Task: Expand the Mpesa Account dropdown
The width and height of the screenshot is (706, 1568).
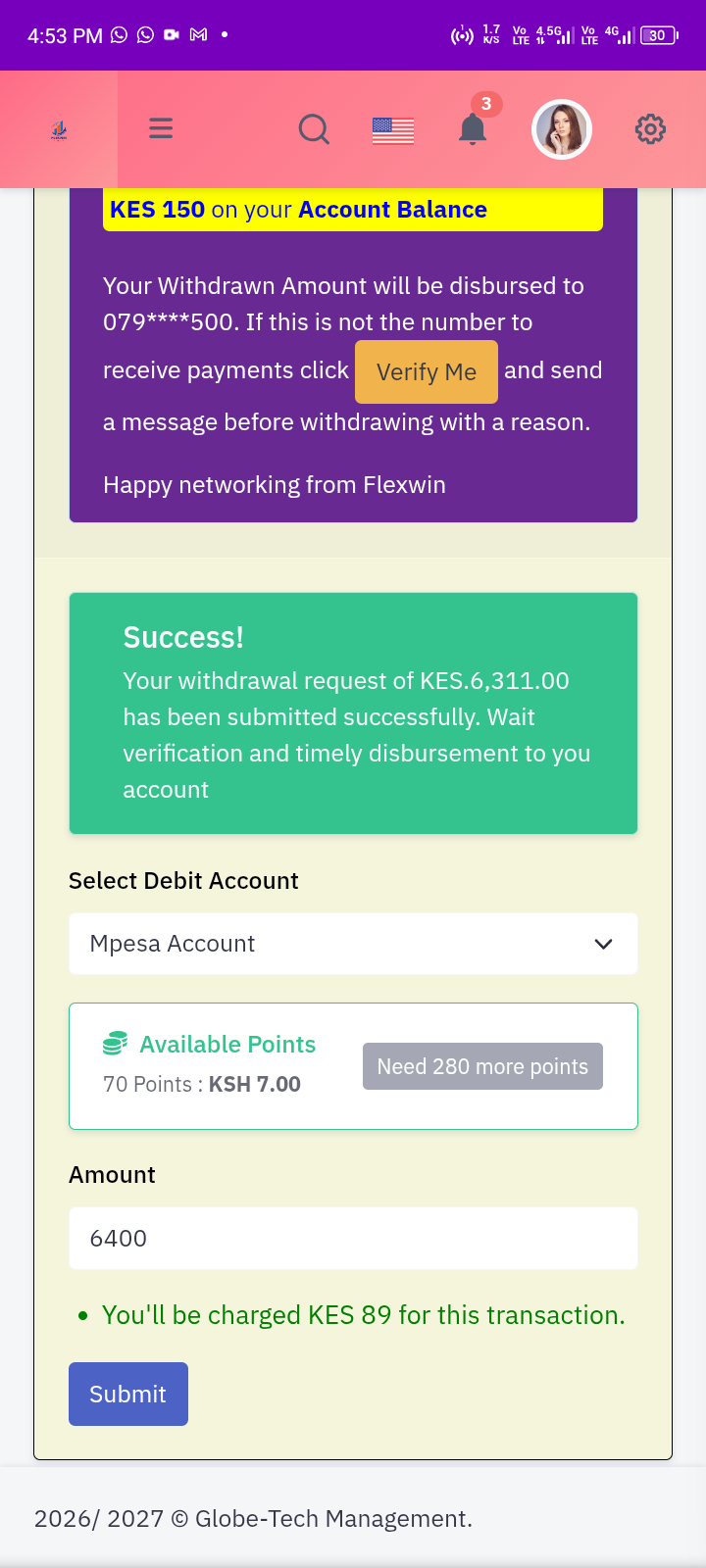Action: point(353,944)
